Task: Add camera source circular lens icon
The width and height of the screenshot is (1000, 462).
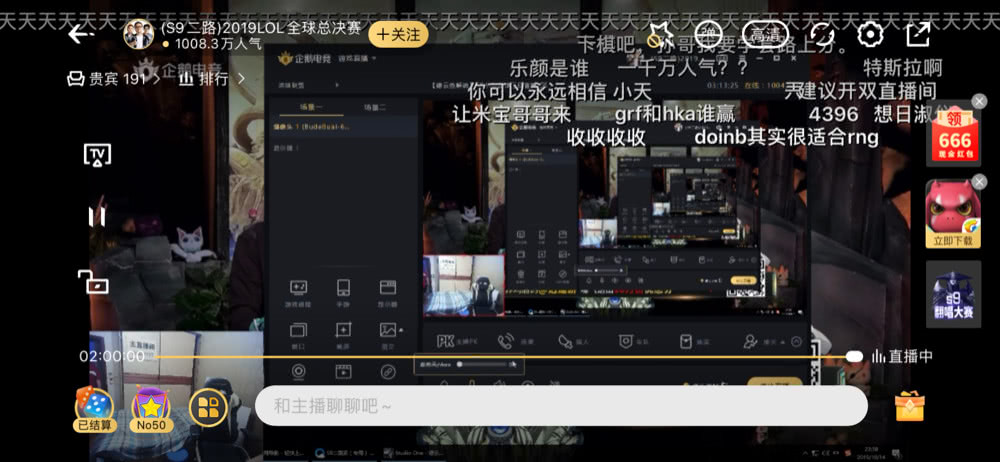Action: tap(298, 371)
